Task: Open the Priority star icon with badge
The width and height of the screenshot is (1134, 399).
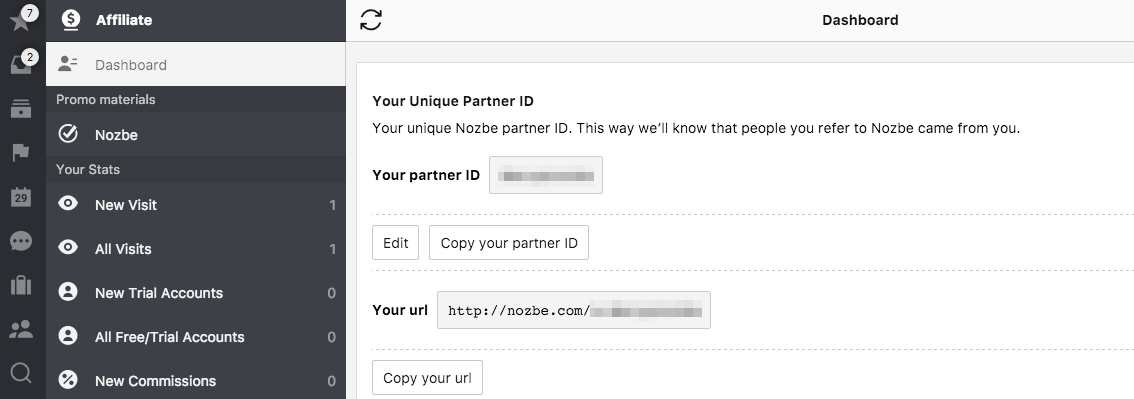Action: point(21,20)
